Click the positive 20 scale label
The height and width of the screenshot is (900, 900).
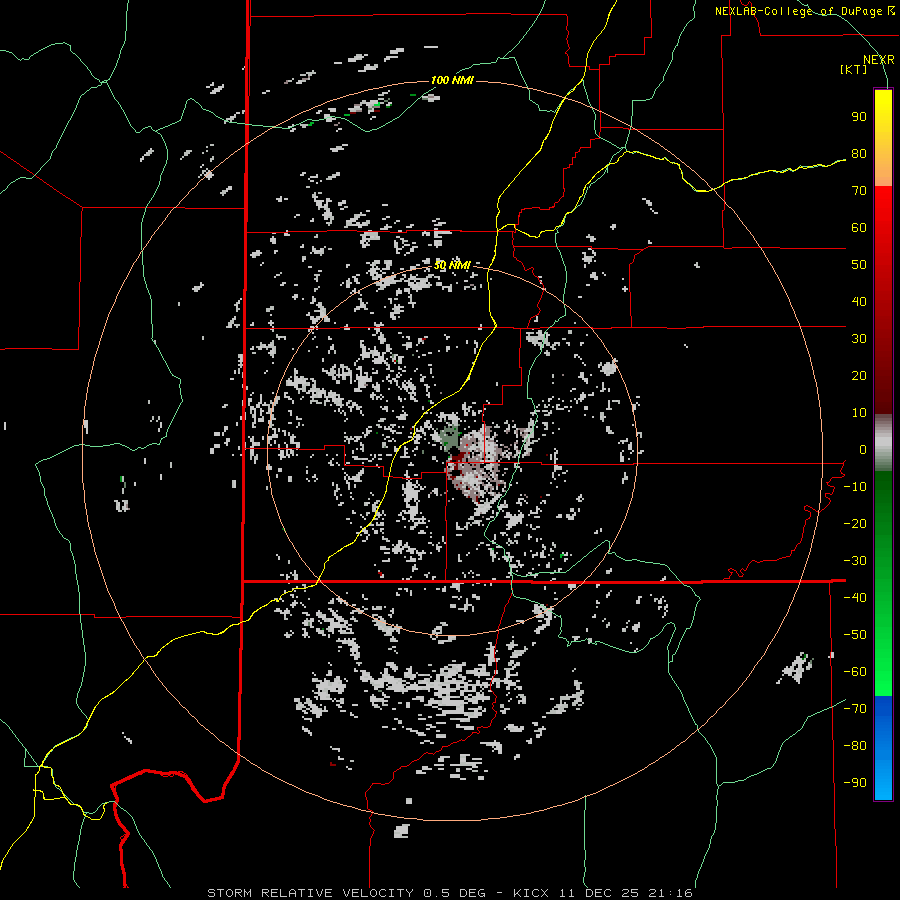859,375
